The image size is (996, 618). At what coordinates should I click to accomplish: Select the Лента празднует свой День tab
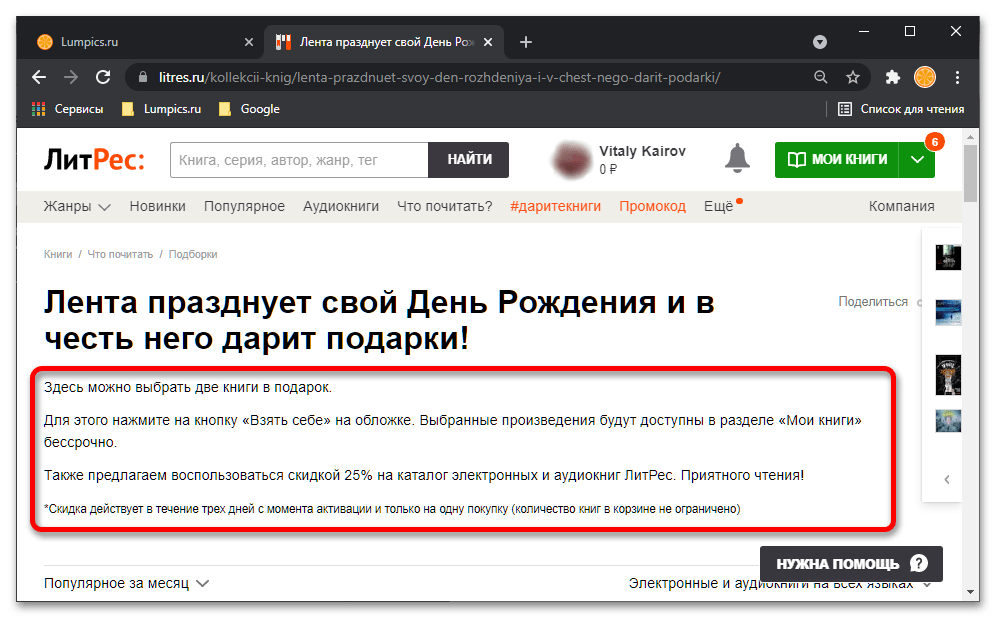point(384,42)
